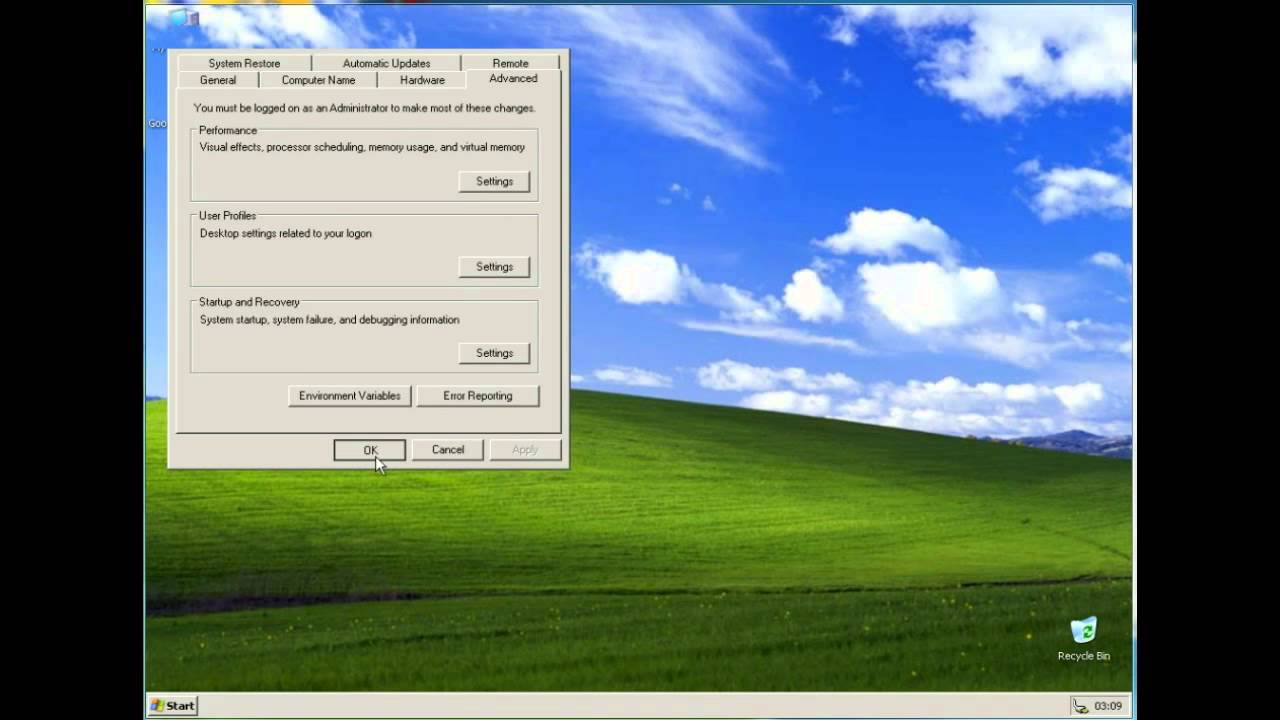Click the User Profiles group label
1280x720 pixels.
tap(227, 216)
